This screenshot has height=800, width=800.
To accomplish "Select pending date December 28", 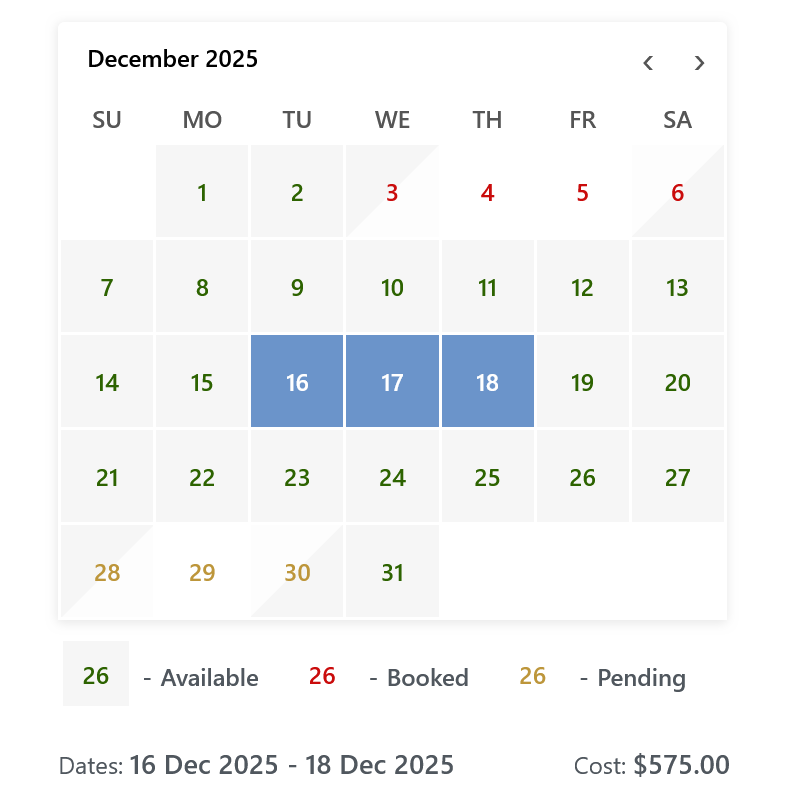I will pos(107,571).
